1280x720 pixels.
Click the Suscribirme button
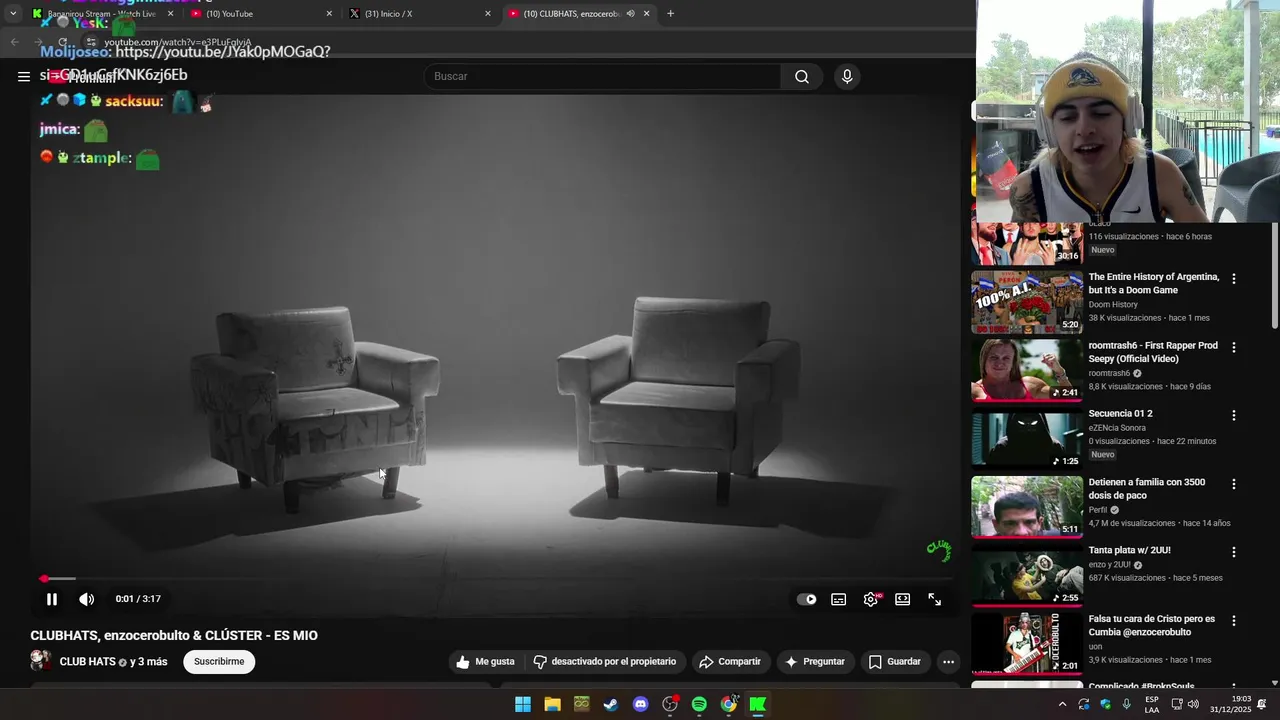tap(219, 662)
